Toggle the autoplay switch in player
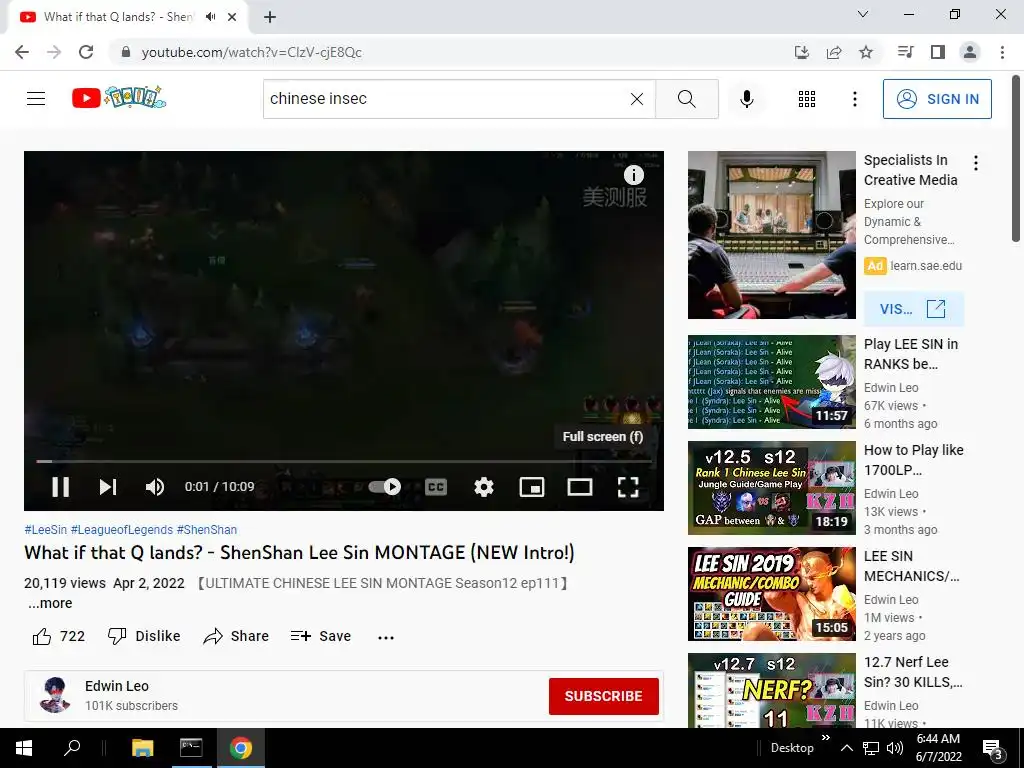This screenshot has width=1024, height=768. click(x=385, y=487)
